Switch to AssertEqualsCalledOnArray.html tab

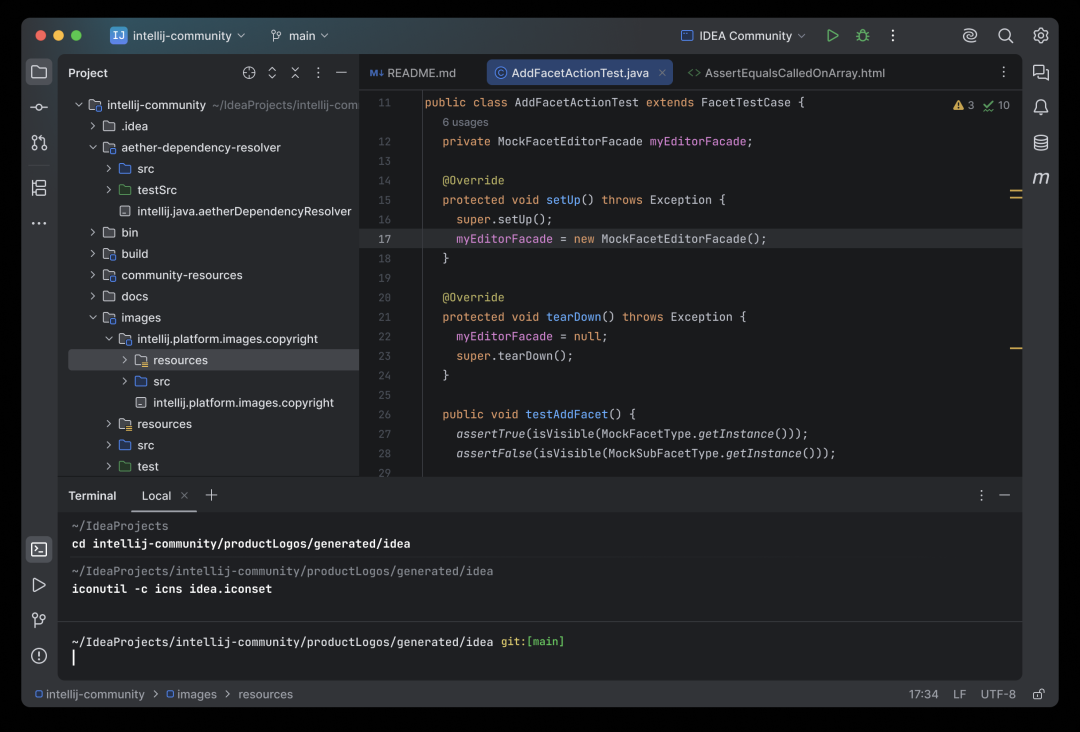point(787,73)
